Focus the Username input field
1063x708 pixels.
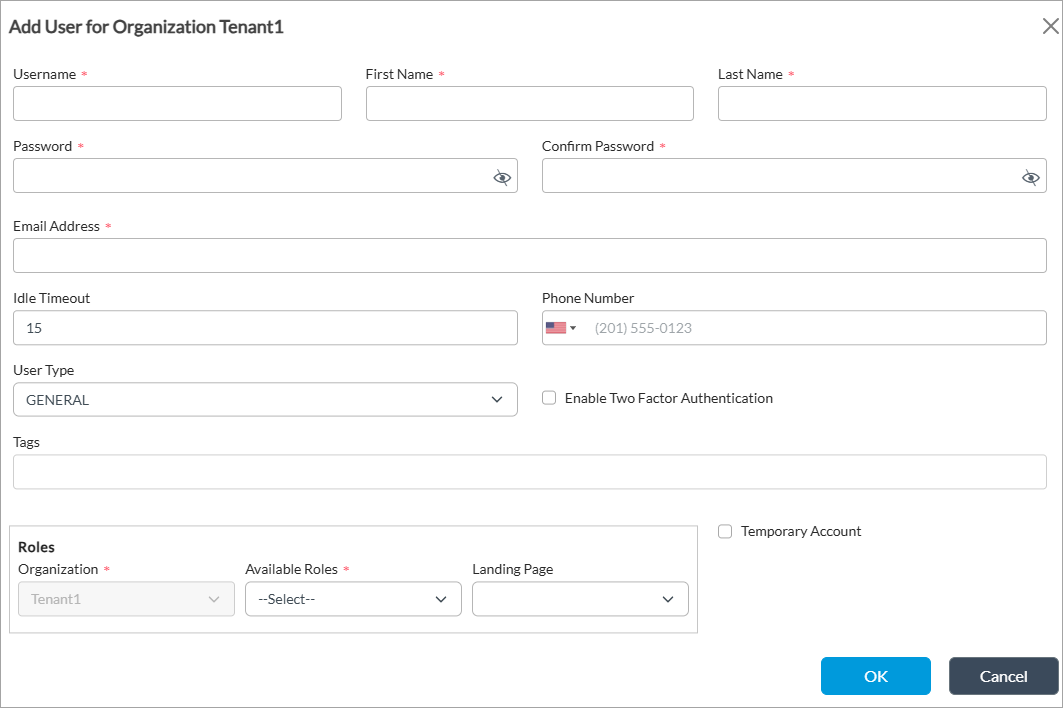pyautogui.click(x=177, y=104)
